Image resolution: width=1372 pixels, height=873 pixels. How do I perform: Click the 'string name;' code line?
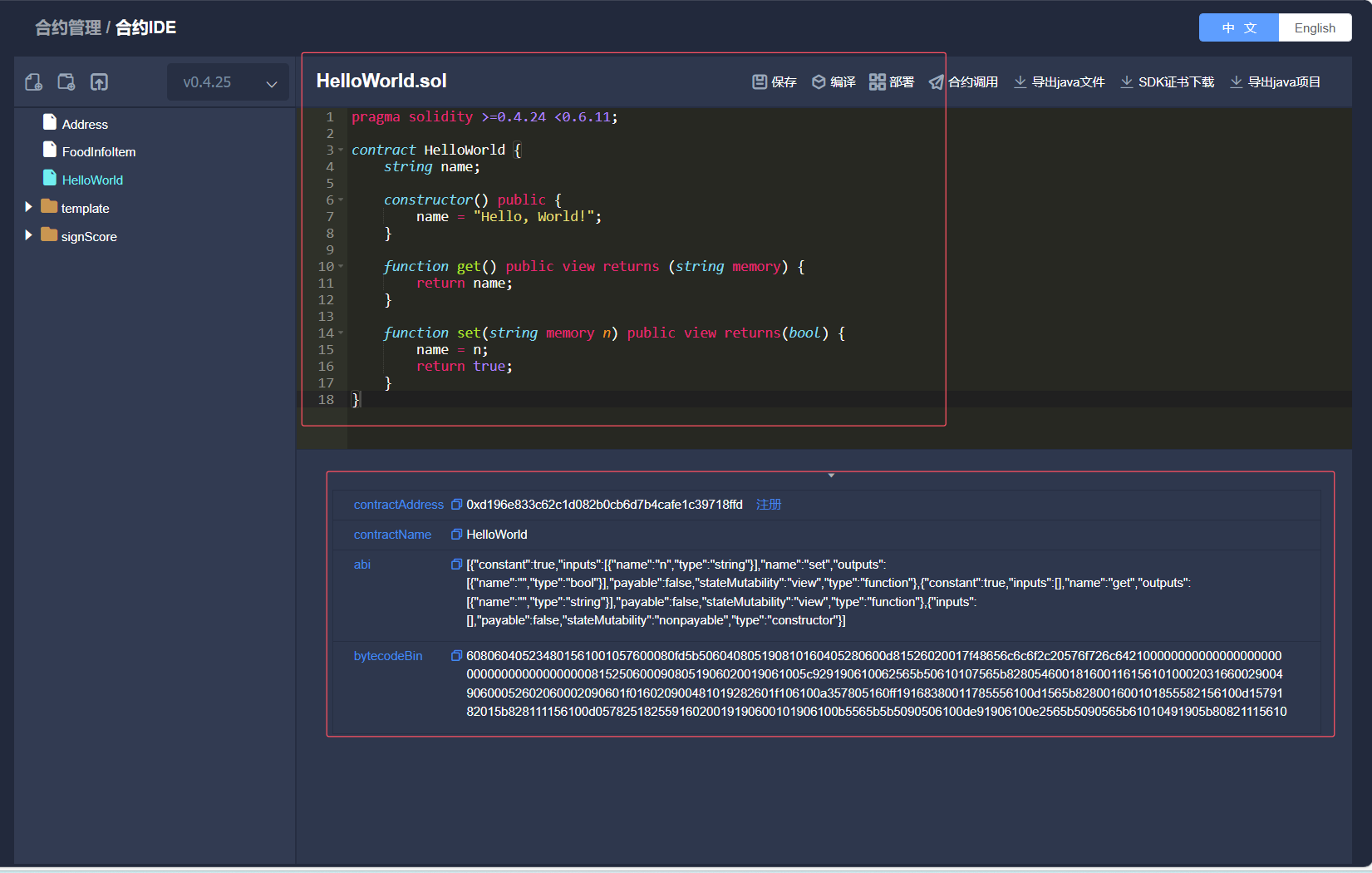point(432,167)
